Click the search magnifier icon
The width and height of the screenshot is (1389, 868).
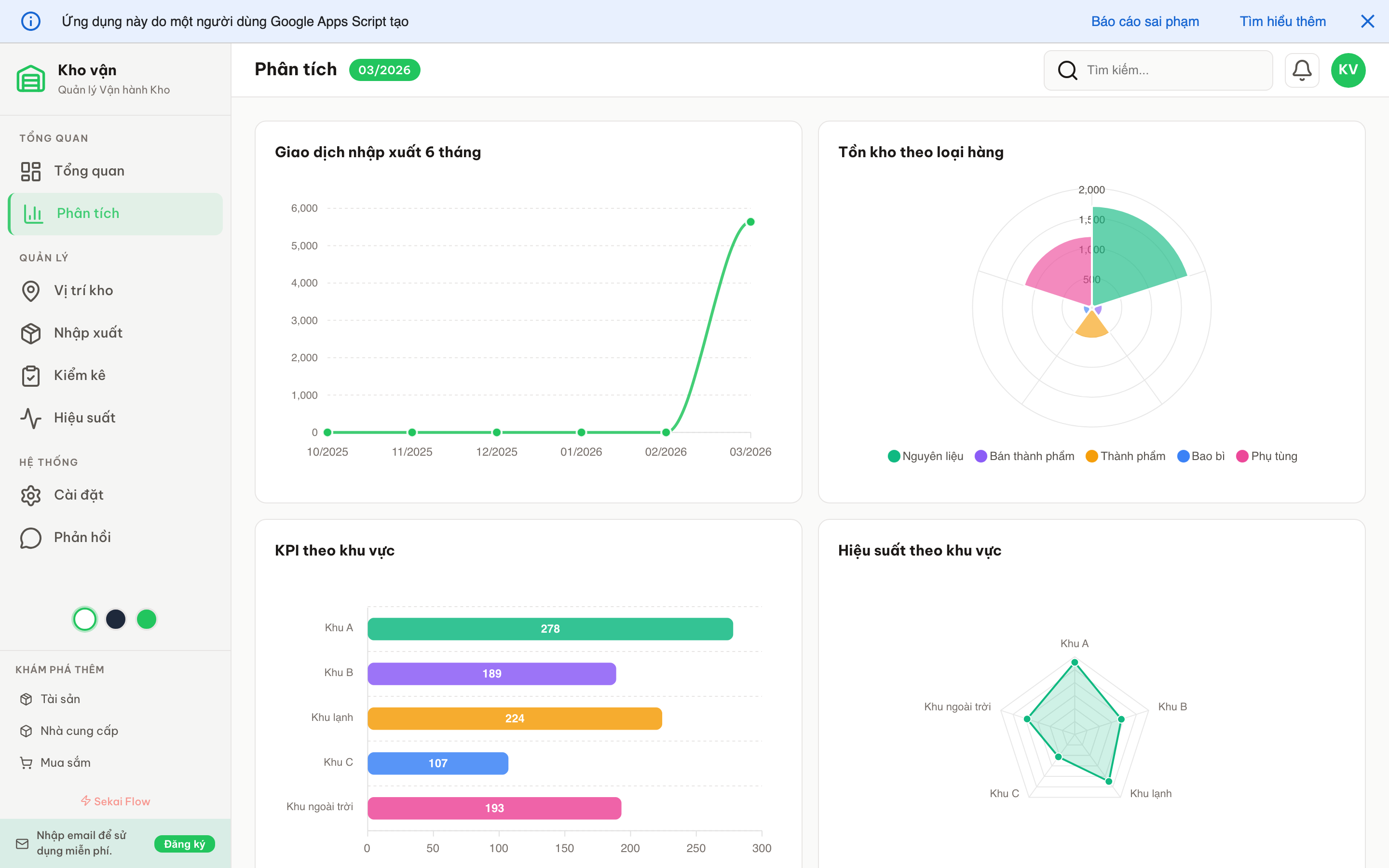1067,70
